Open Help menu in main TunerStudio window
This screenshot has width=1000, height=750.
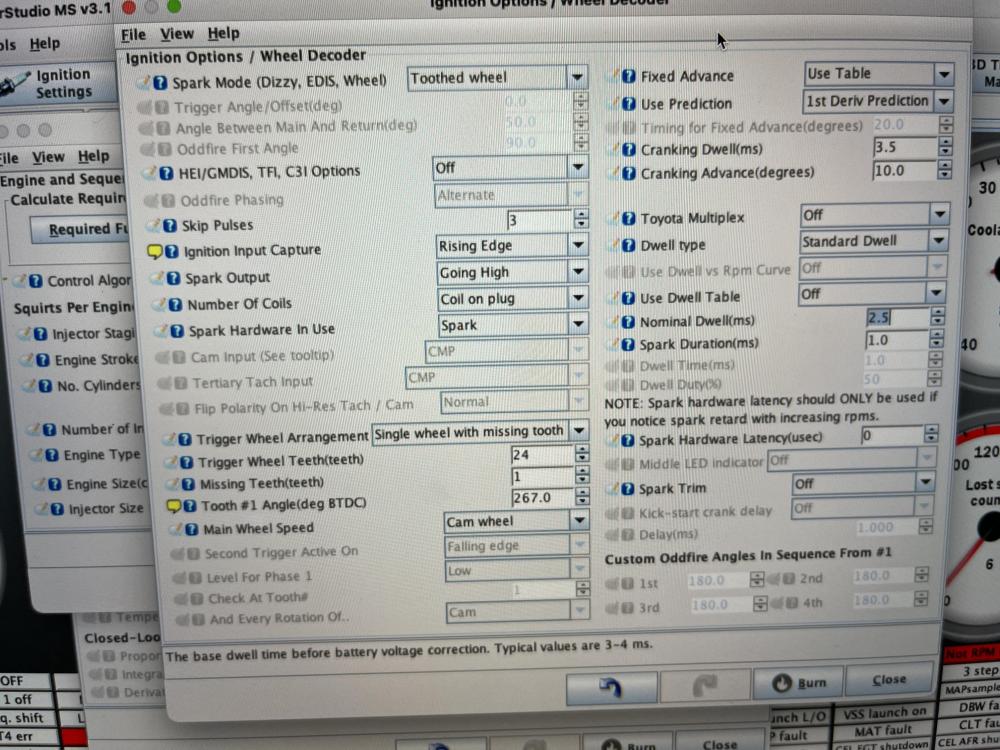tap(45, 44)
